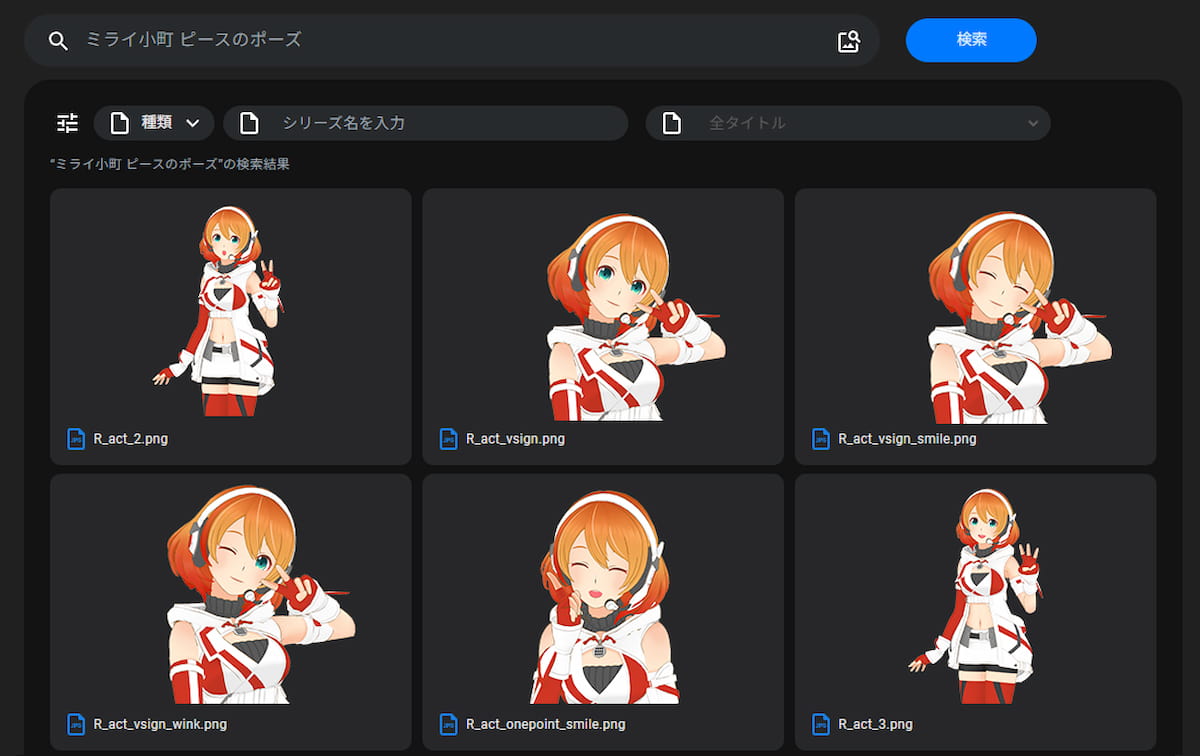Open the R_act_vsign_smile.png filename link
This screenshot has width=1200, height=756.
point(907,439)
